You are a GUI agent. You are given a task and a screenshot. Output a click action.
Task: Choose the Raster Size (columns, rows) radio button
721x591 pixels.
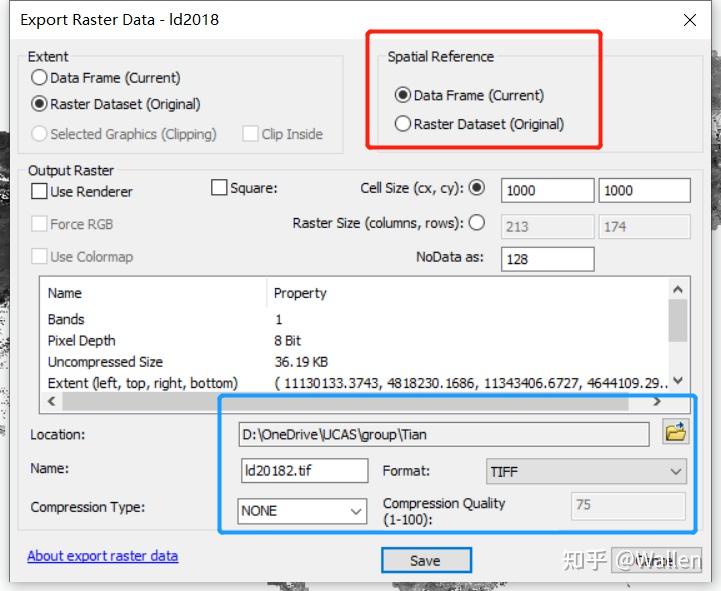pyautogui.click(x=477, y=223)
